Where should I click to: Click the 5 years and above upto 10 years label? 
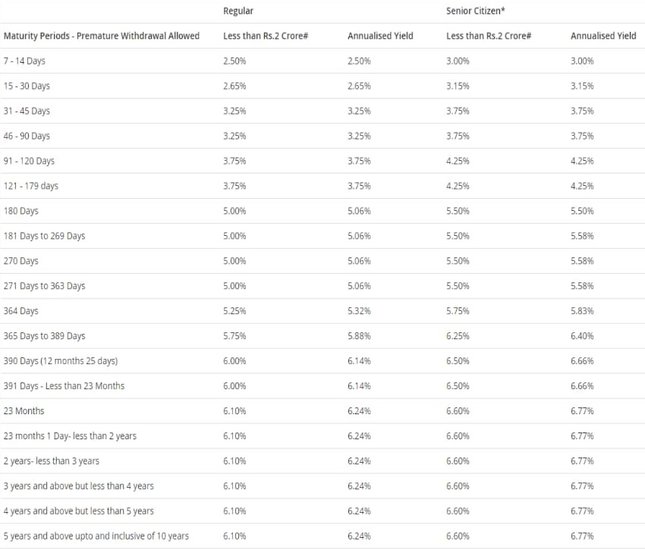(x=96, y=536)
